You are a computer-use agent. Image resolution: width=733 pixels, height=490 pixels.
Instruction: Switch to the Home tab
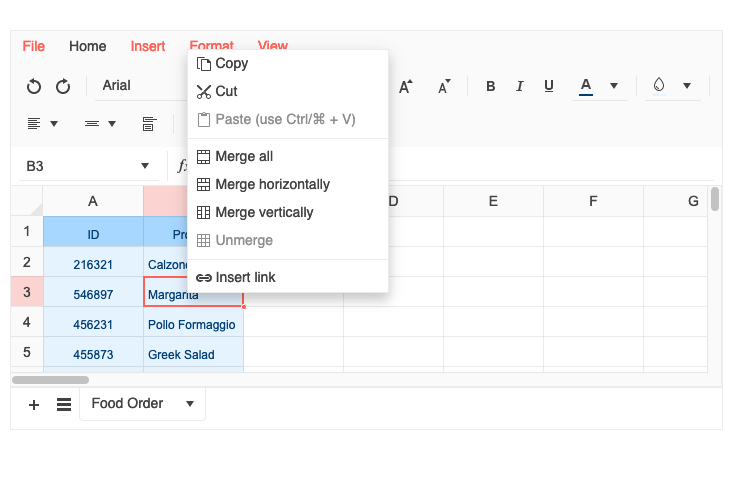[x=87, y=46]
